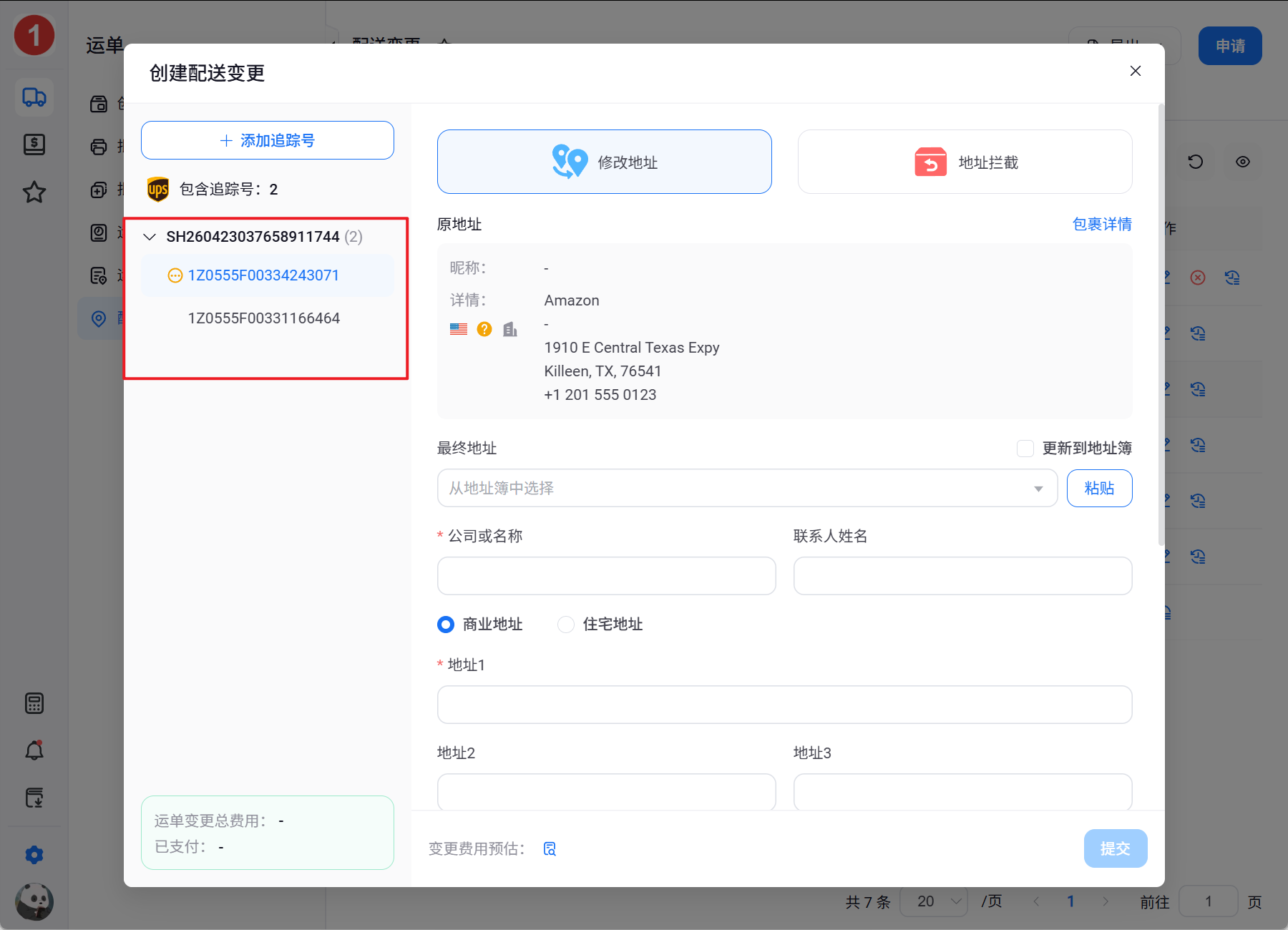Click page number 1 in pagination

pyautogui.click(x=1070, y=901)
